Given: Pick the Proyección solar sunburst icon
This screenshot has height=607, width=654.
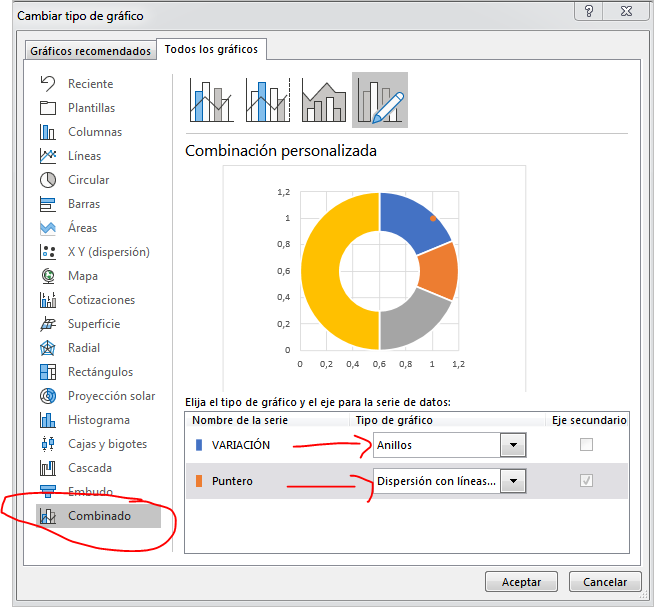Looking at the screenshot, I should click(48, 396).
